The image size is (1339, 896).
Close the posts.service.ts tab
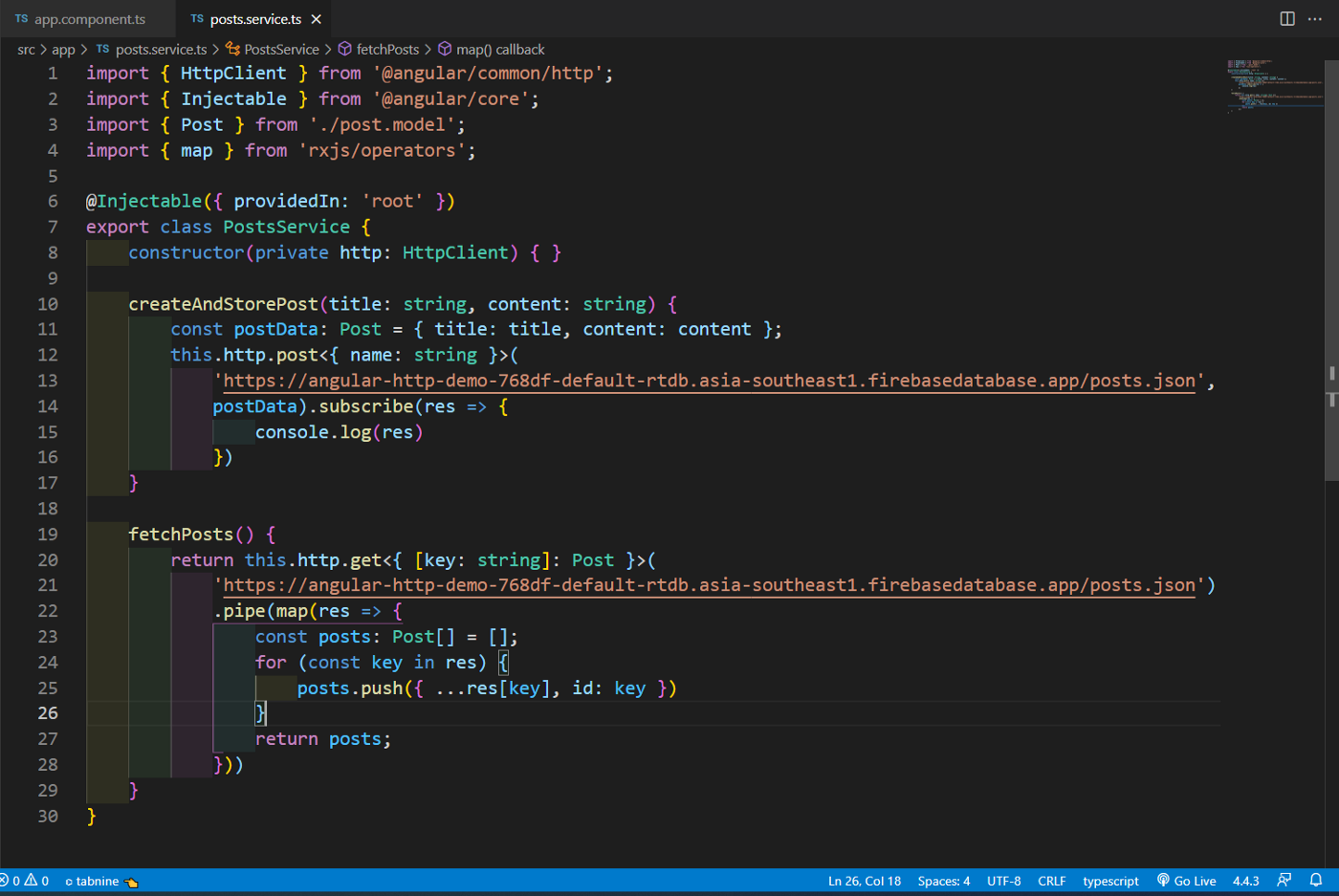(317, 19)
